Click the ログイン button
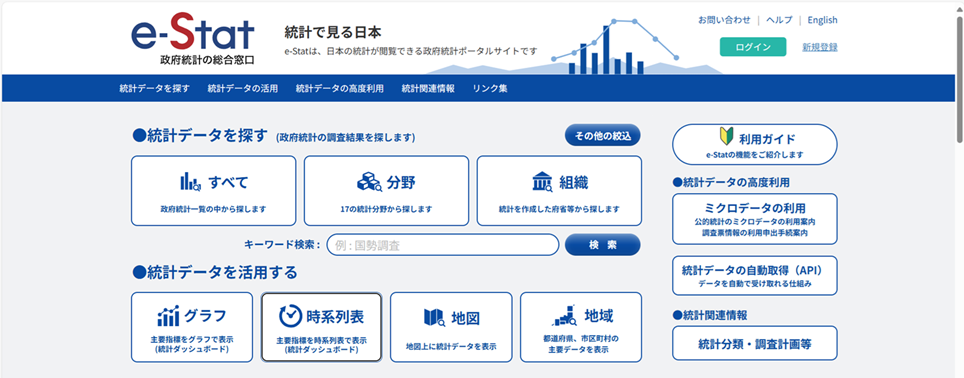Image resolution: width=964 pixels, height=378 pixels. [753, 47]
